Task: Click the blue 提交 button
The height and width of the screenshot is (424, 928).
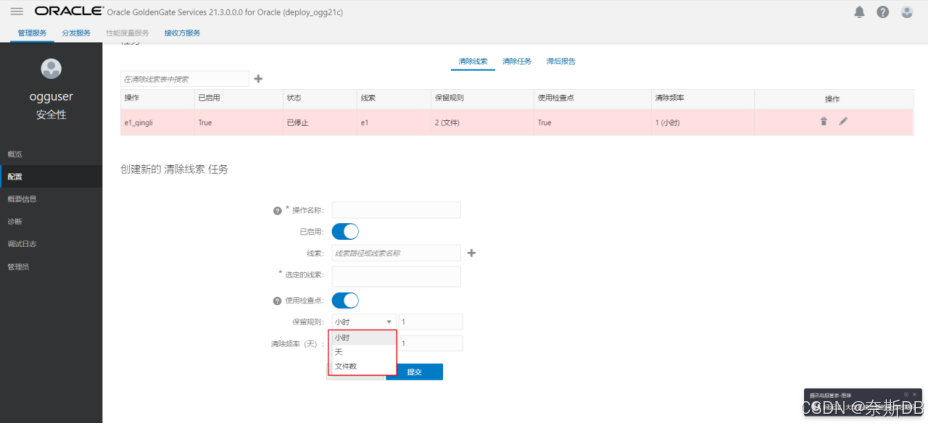Action: pyautogui.click(x=411, y=372)
